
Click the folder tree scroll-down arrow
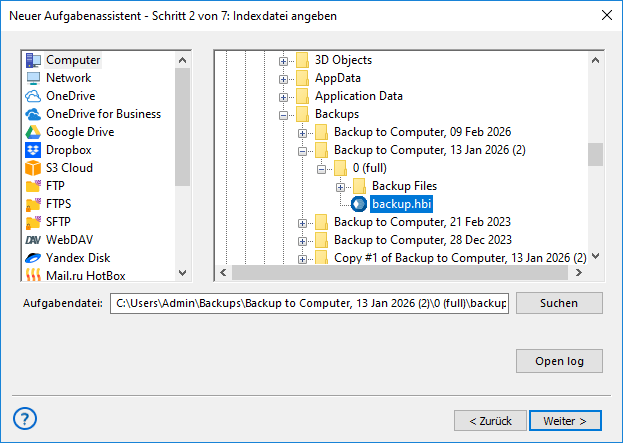(595, 256)
